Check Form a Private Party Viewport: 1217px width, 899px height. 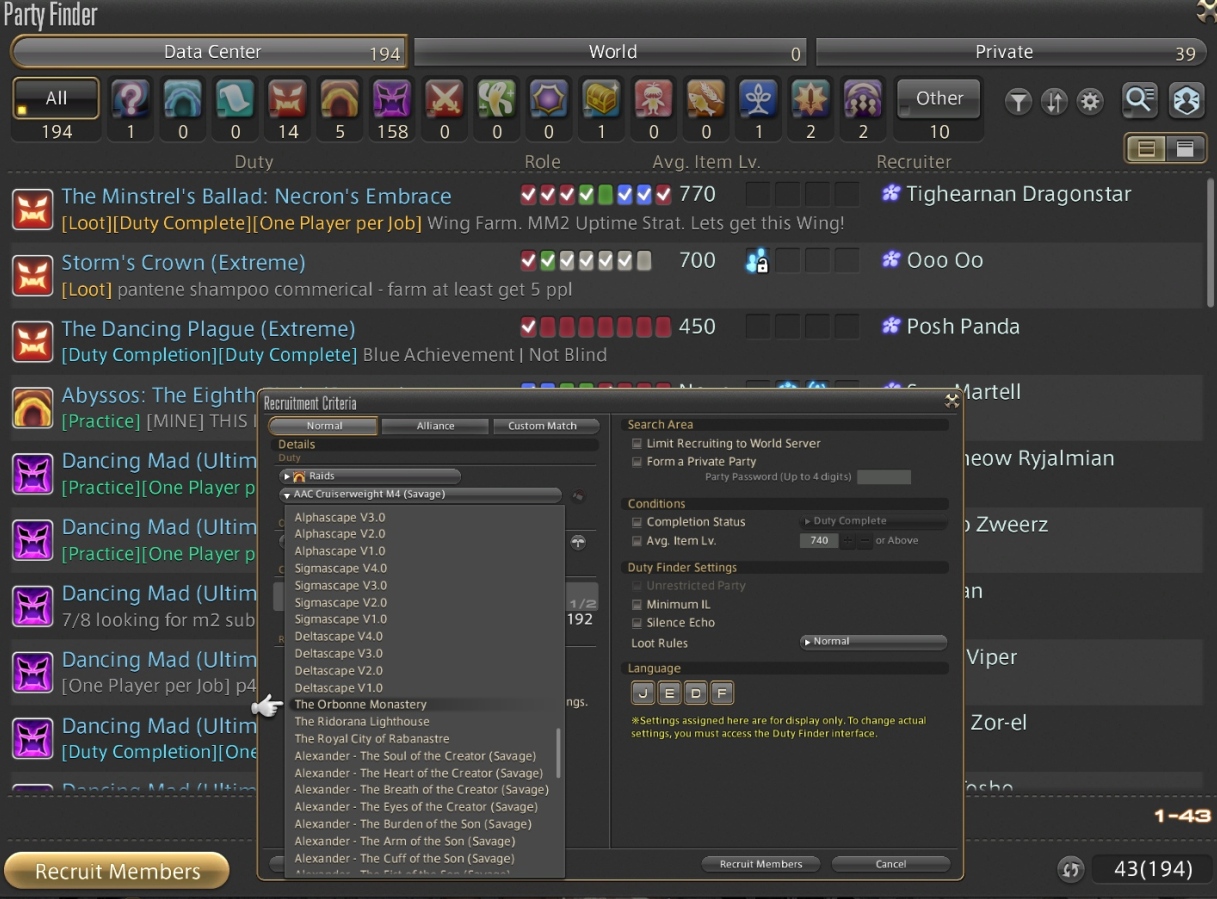point(637,461)
